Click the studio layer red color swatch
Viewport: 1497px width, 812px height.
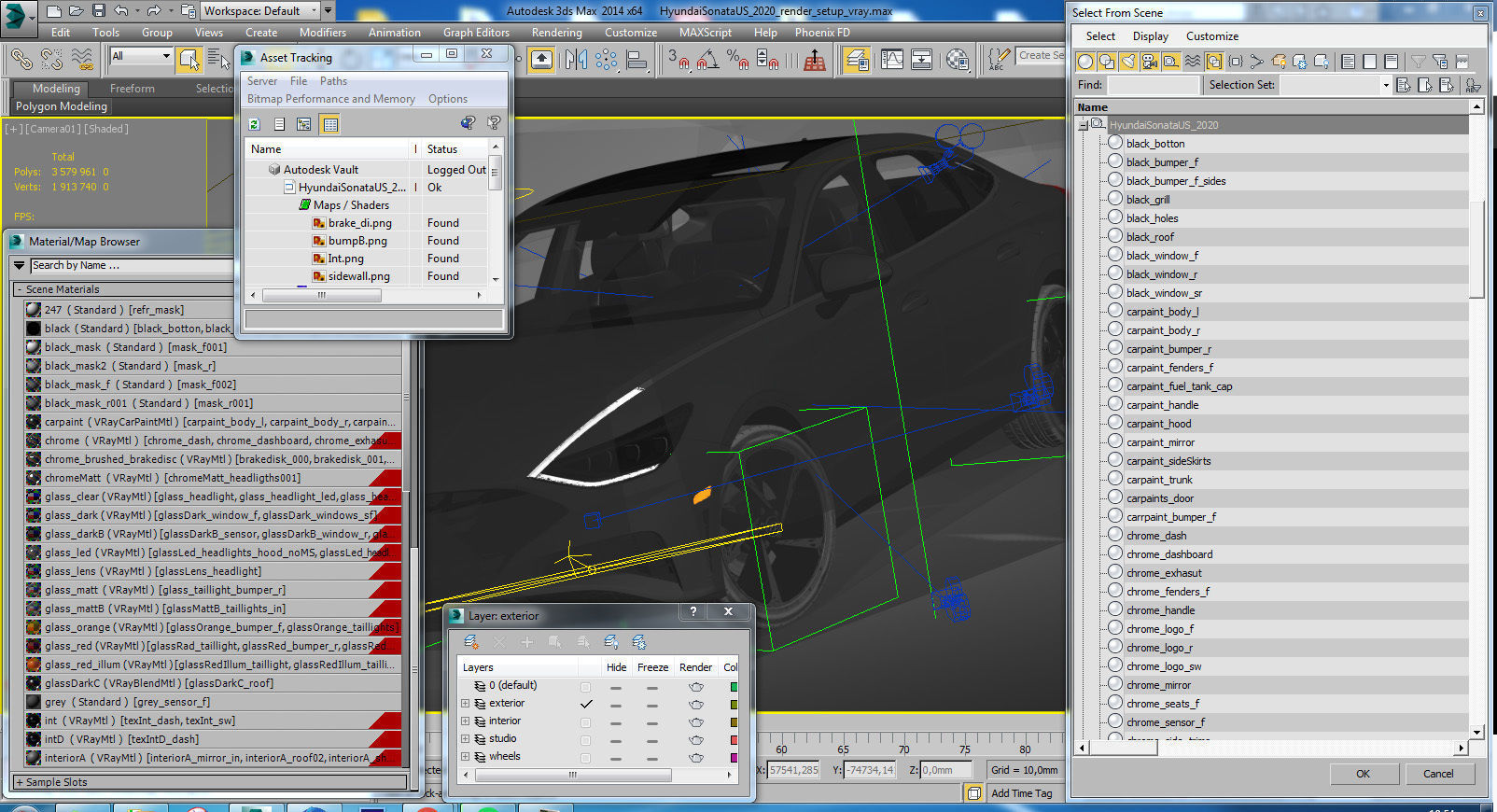[x=734, y=739]
